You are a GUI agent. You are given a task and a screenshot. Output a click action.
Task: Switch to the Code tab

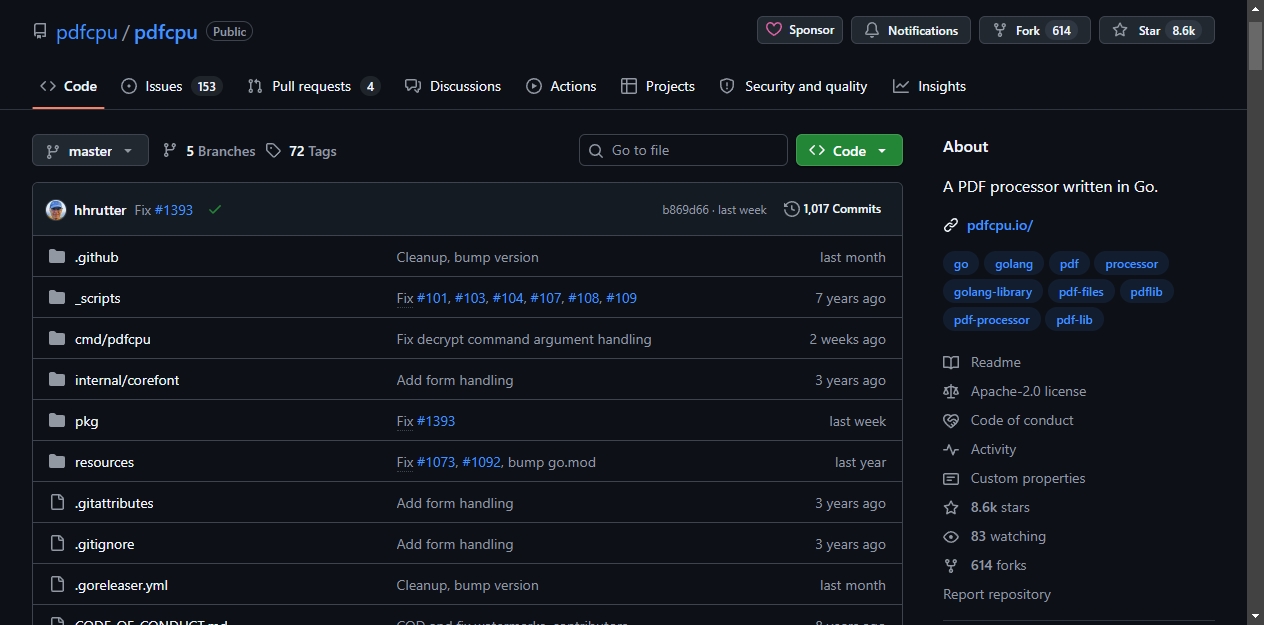(68, 86)
